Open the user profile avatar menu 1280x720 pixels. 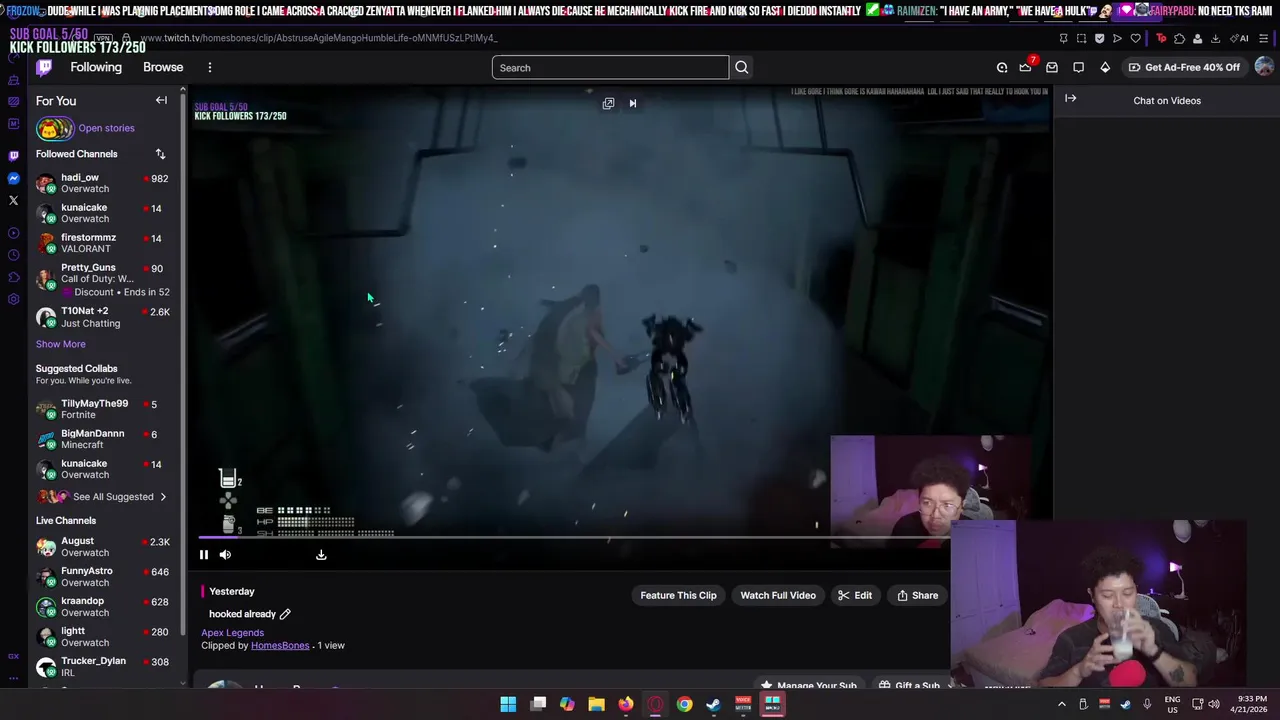1264,67
